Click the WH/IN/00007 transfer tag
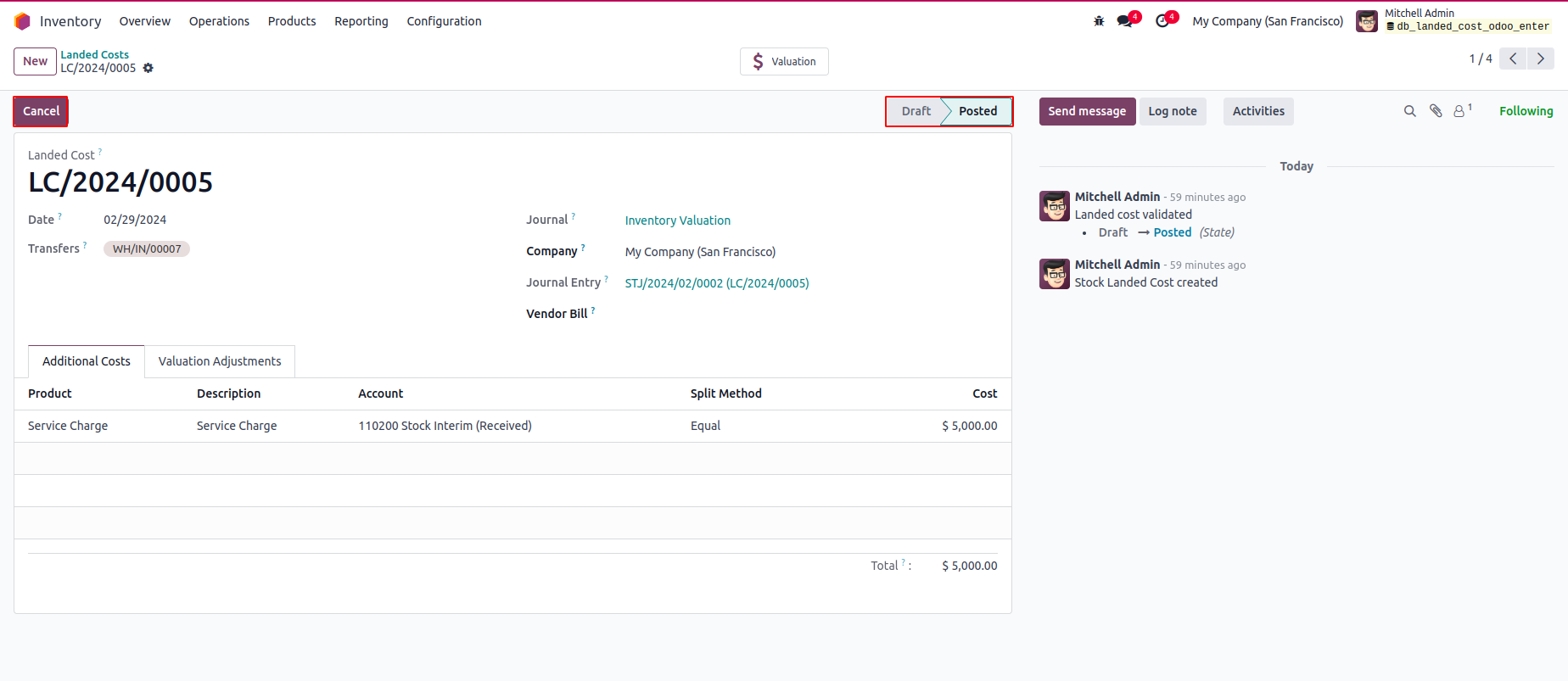 [x=147, y=249]
